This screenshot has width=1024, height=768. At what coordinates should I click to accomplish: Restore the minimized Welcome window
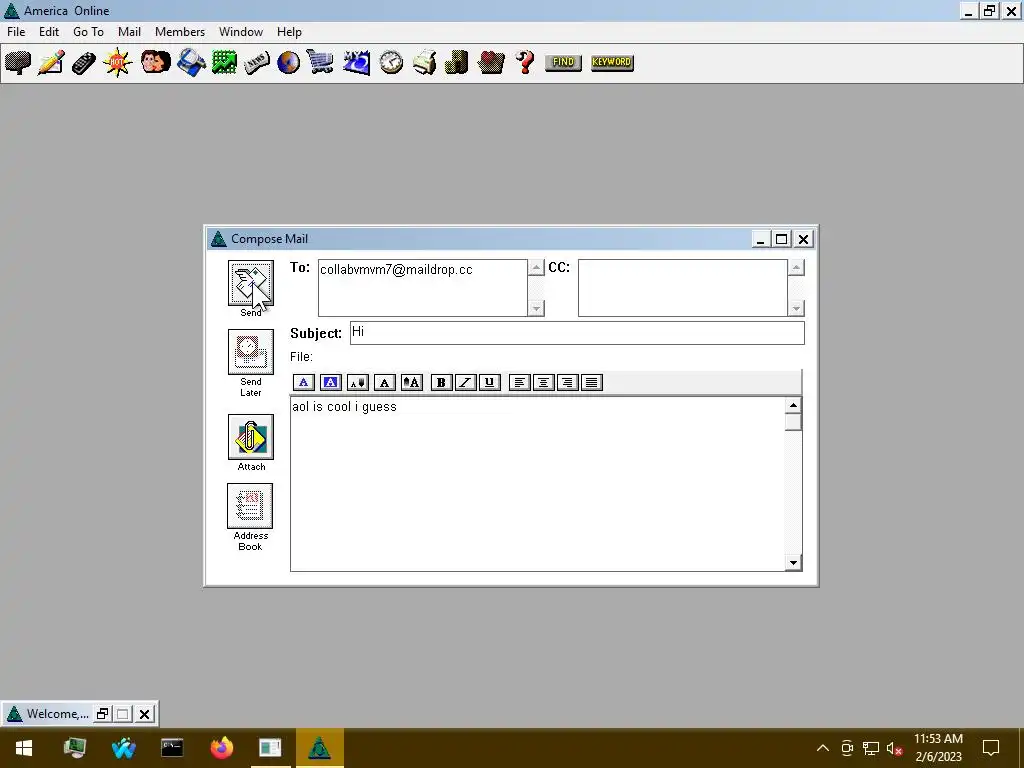coord(103,714)
